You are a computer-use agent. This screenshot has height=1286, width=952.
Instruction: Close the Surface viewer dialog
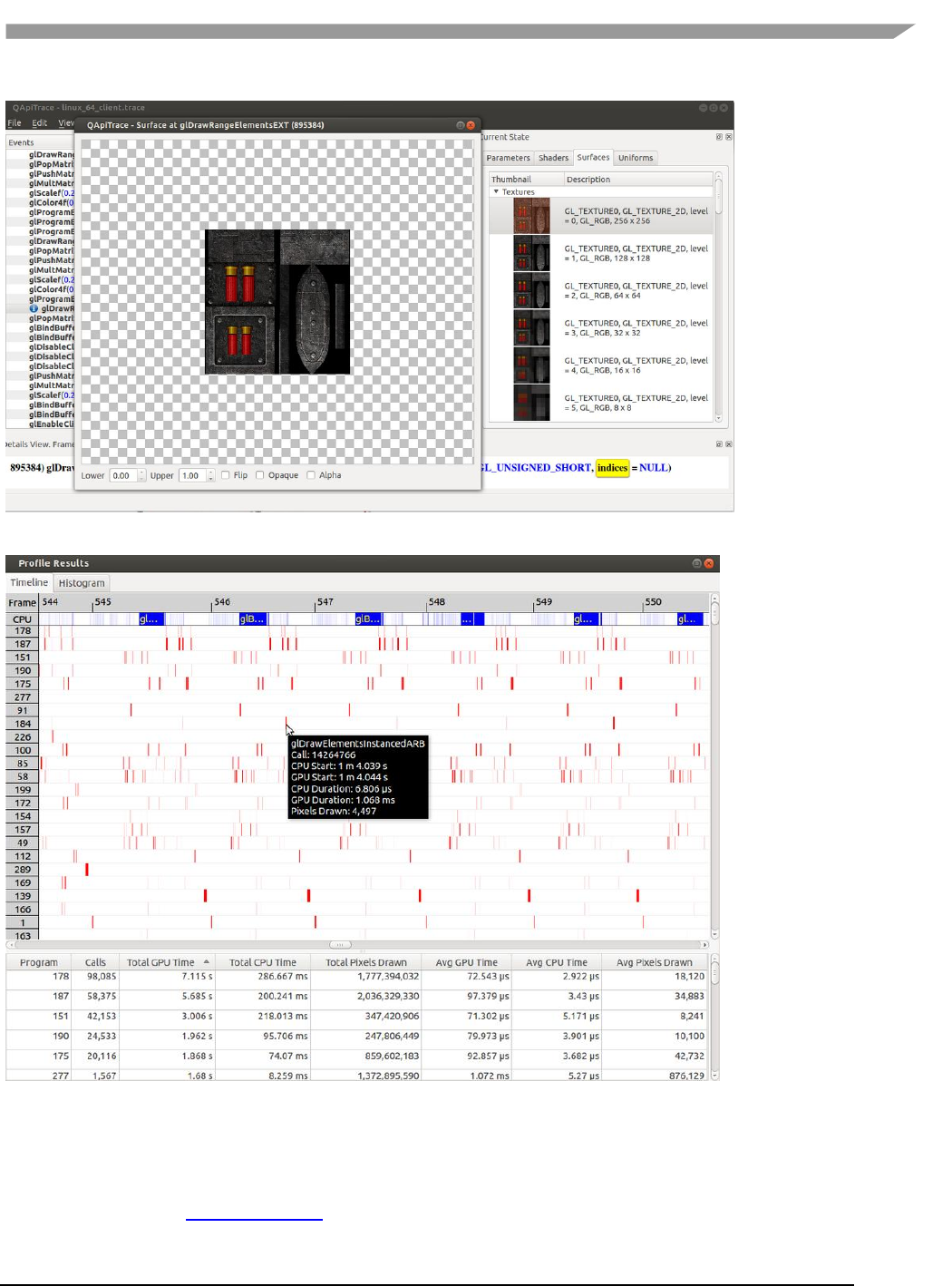pyautogui.click(x=471, y=125)
